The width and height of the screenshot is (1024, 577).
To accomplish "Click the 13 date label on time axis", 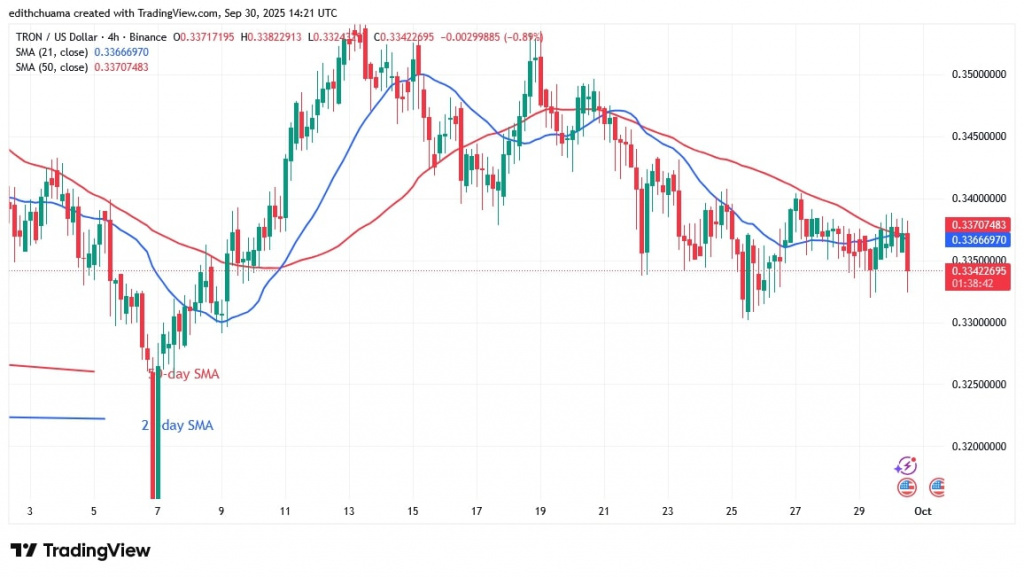I will click(349, 511).
